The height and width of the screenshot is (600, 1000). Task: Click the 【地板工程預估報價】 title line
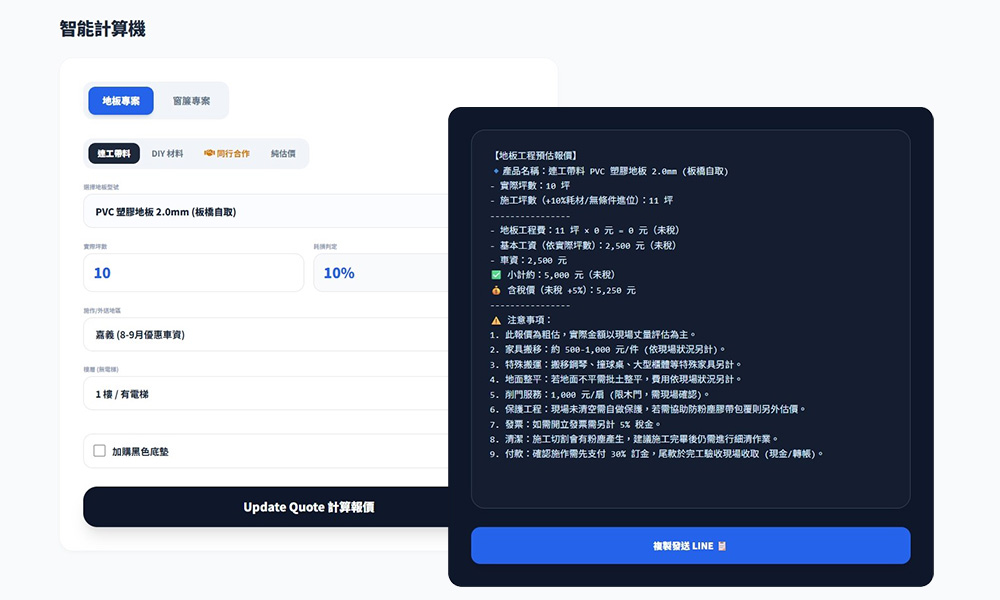[x=535, y=156]
